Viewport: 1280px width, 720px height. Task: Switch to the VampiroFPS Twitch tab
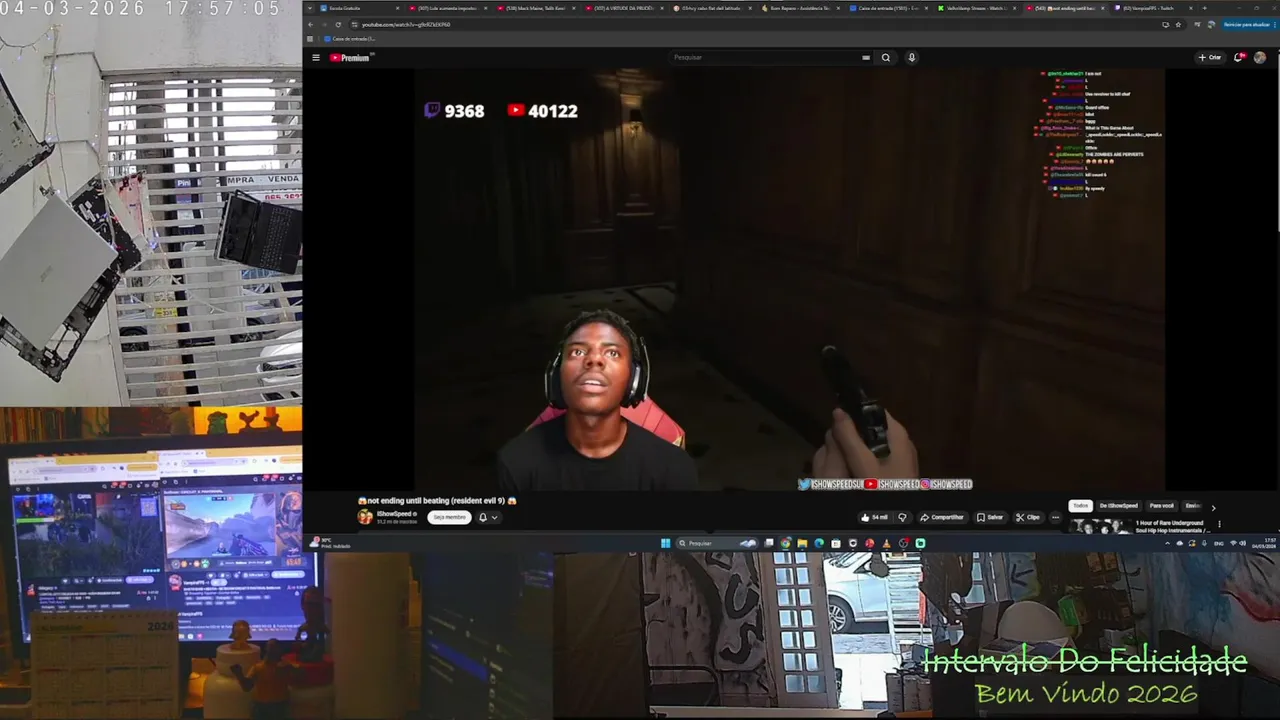[1154, 8]
